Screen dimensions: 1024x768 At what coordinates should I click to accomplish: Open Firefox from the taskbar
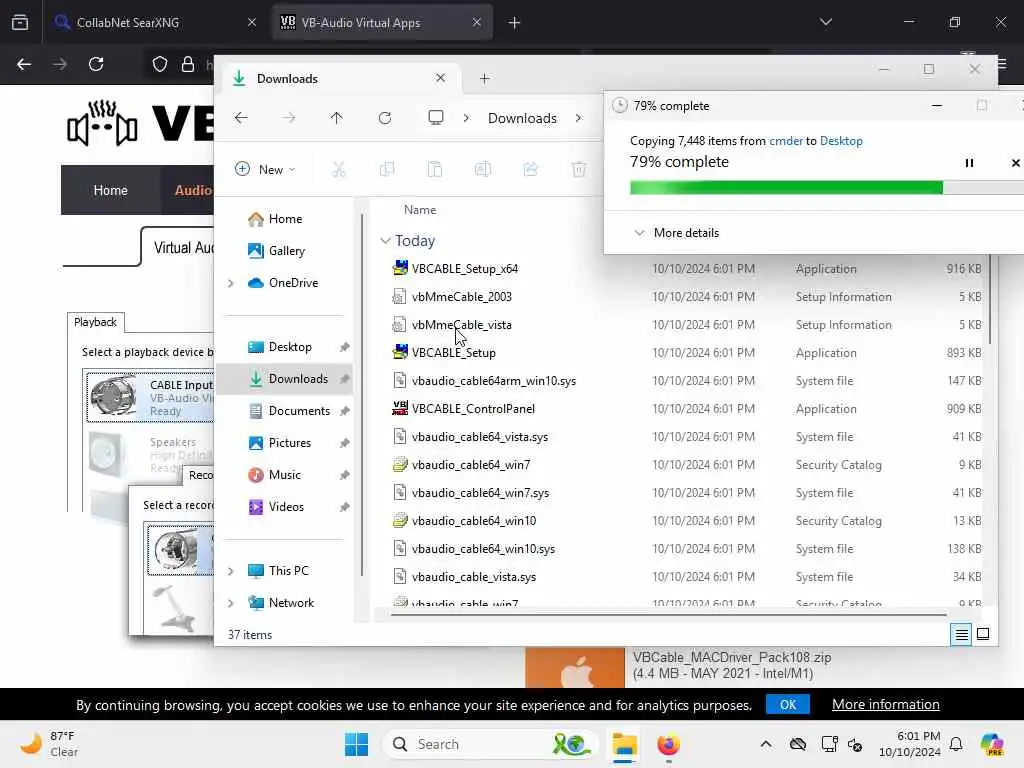tap(668, 744)
